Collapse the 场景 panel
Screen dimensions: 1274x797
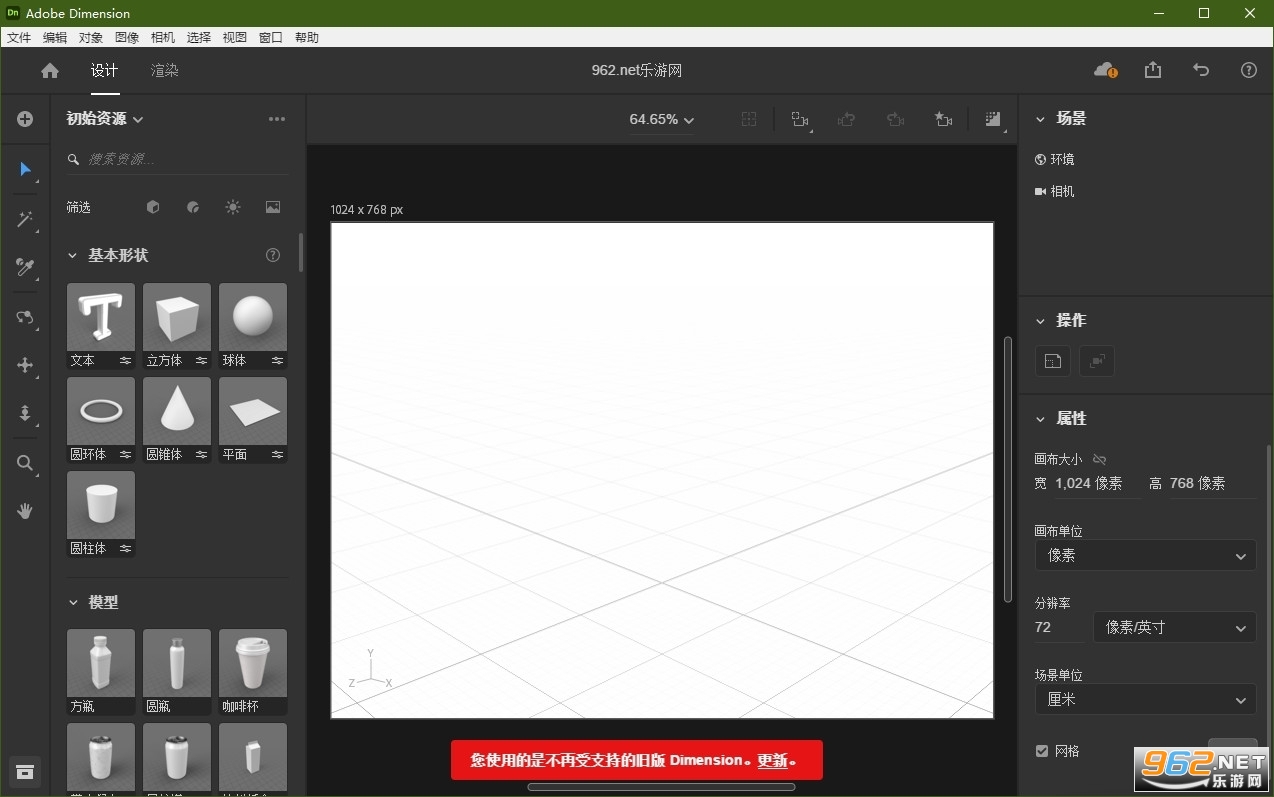tap(1040, 118)
